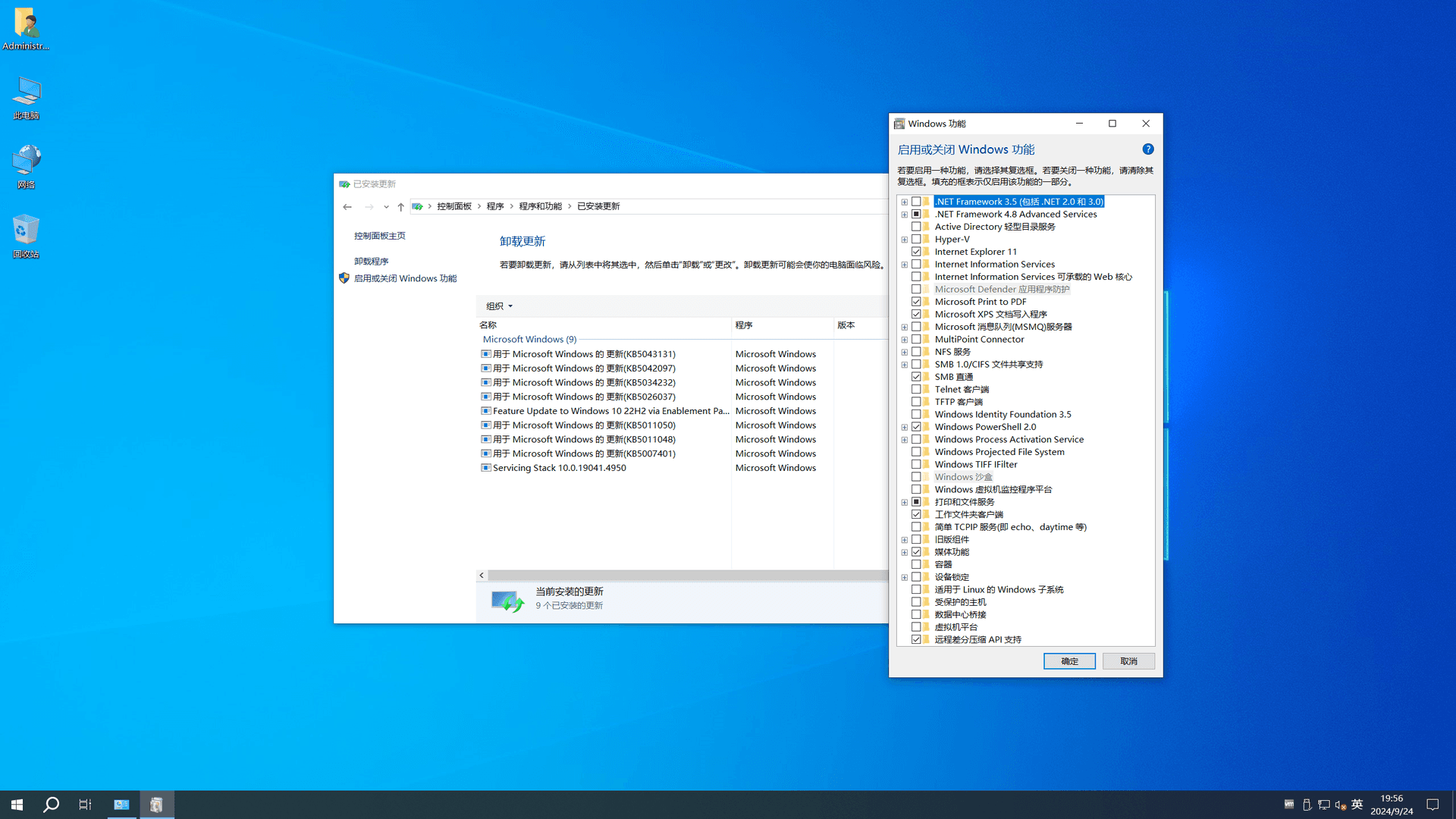Viewport: 1456px width, 819px height.
Task: Enable Virtual Machine Platform checkbox
Action: pyautogui.click(x=916, y=627)
